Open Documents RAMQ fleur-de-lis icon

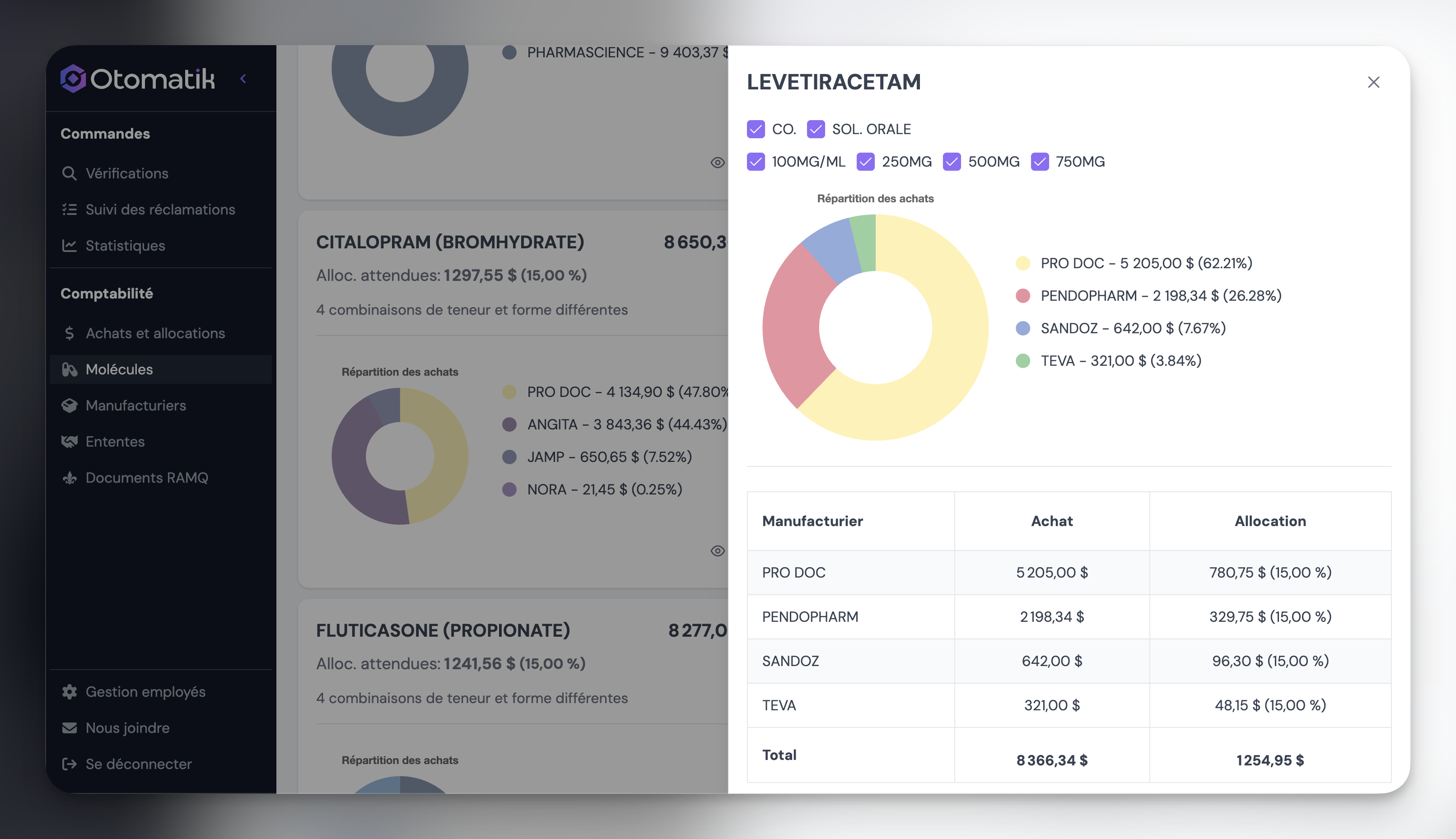tap(69, 478)
